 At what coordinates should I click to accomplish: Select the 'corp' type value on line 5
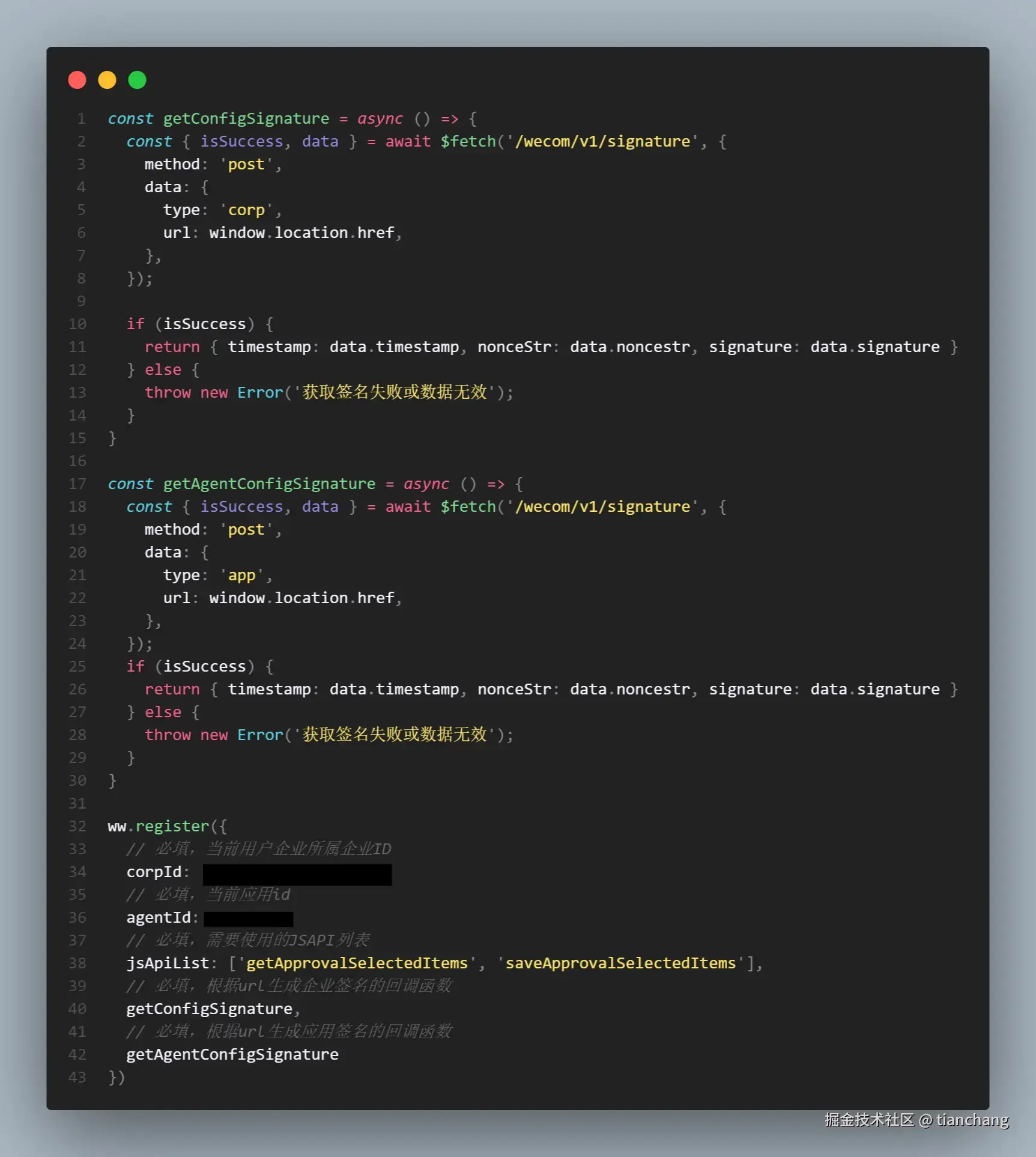point(246,210)
